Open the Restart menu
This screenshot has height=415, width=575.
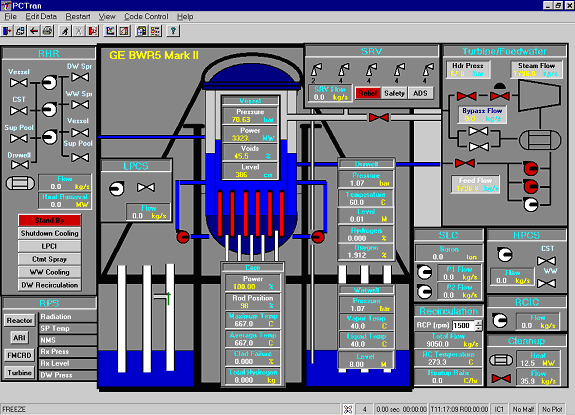pyautogui.click(x=78, y=16)
